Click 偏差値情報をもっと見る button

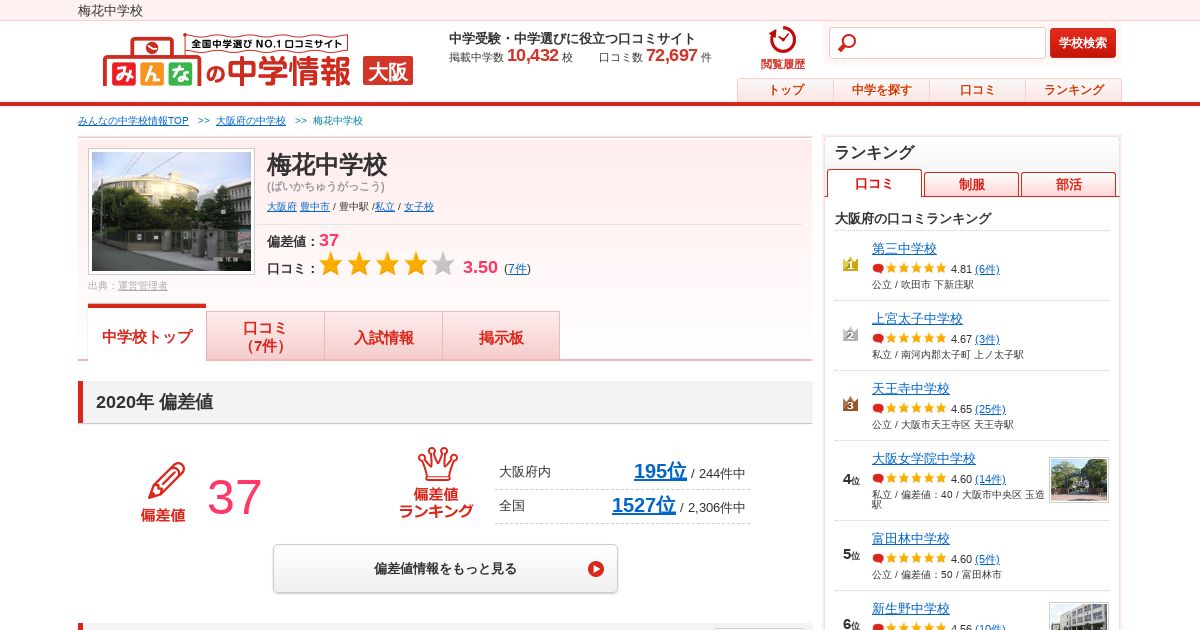445,569
